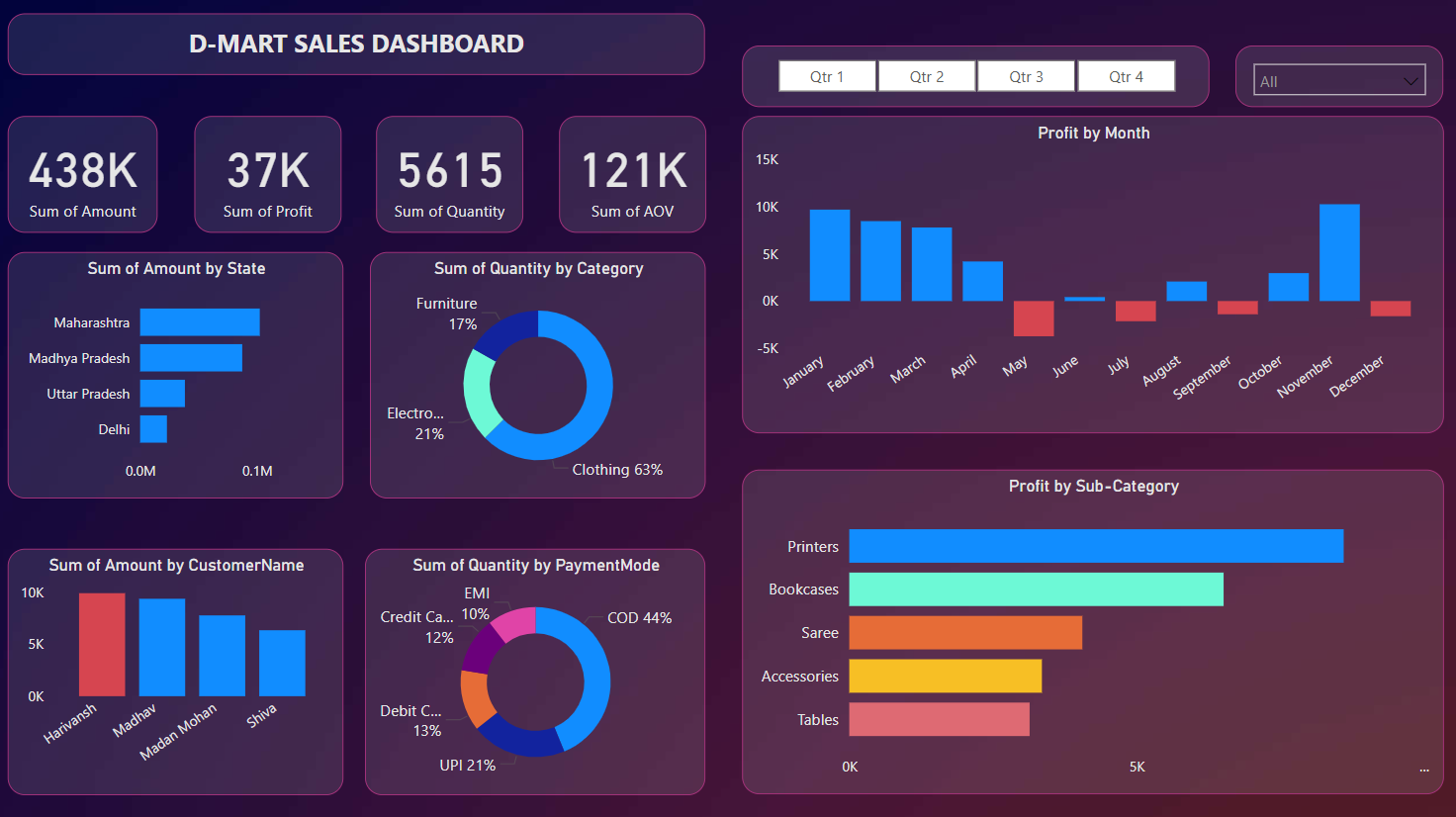
Task: Select the red May loss bar
Action: [x=1034, y=318]
